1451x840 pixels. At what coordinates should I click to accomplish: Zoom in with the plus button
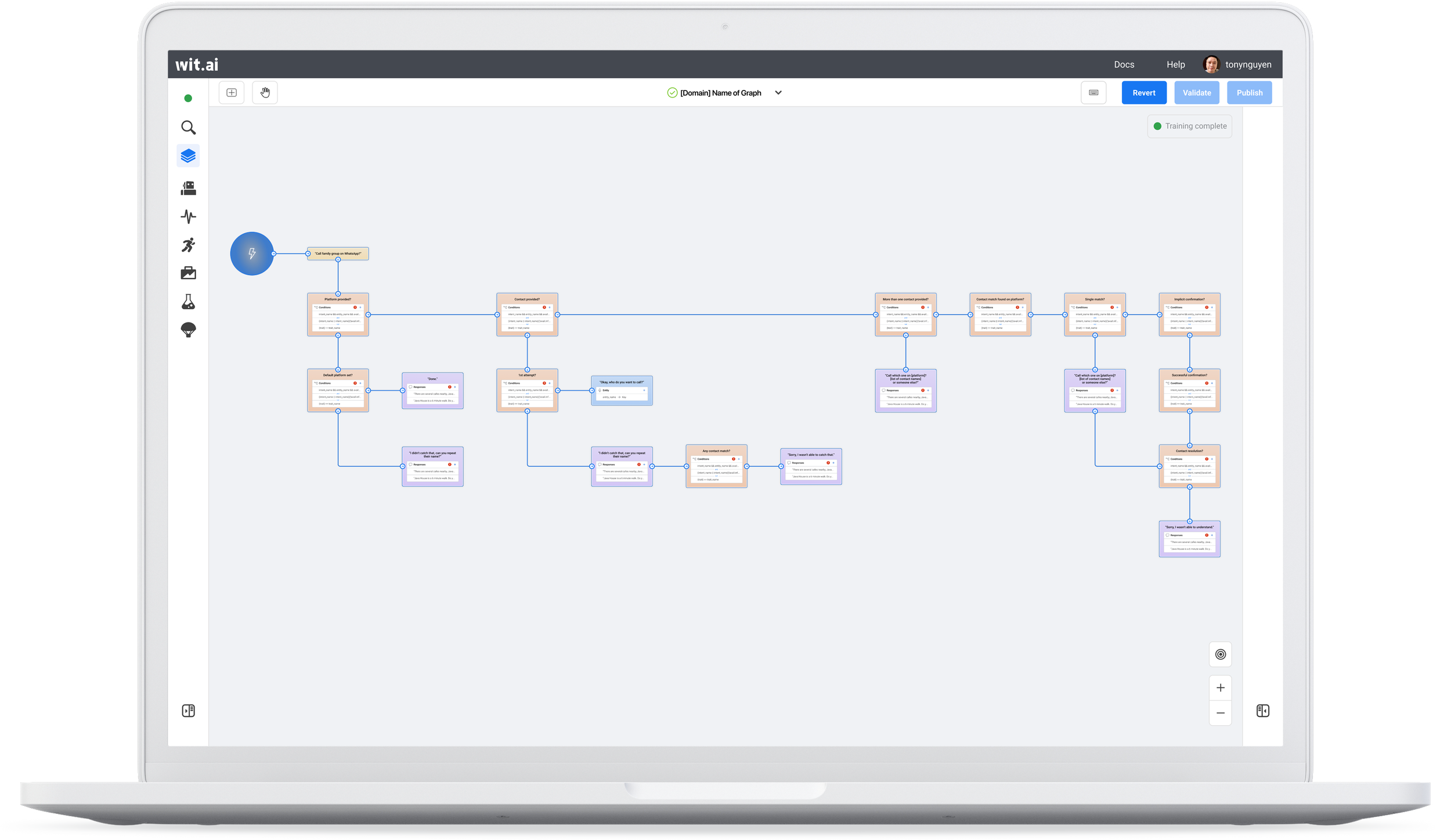pyautogui.click(x=1220, y=687)
